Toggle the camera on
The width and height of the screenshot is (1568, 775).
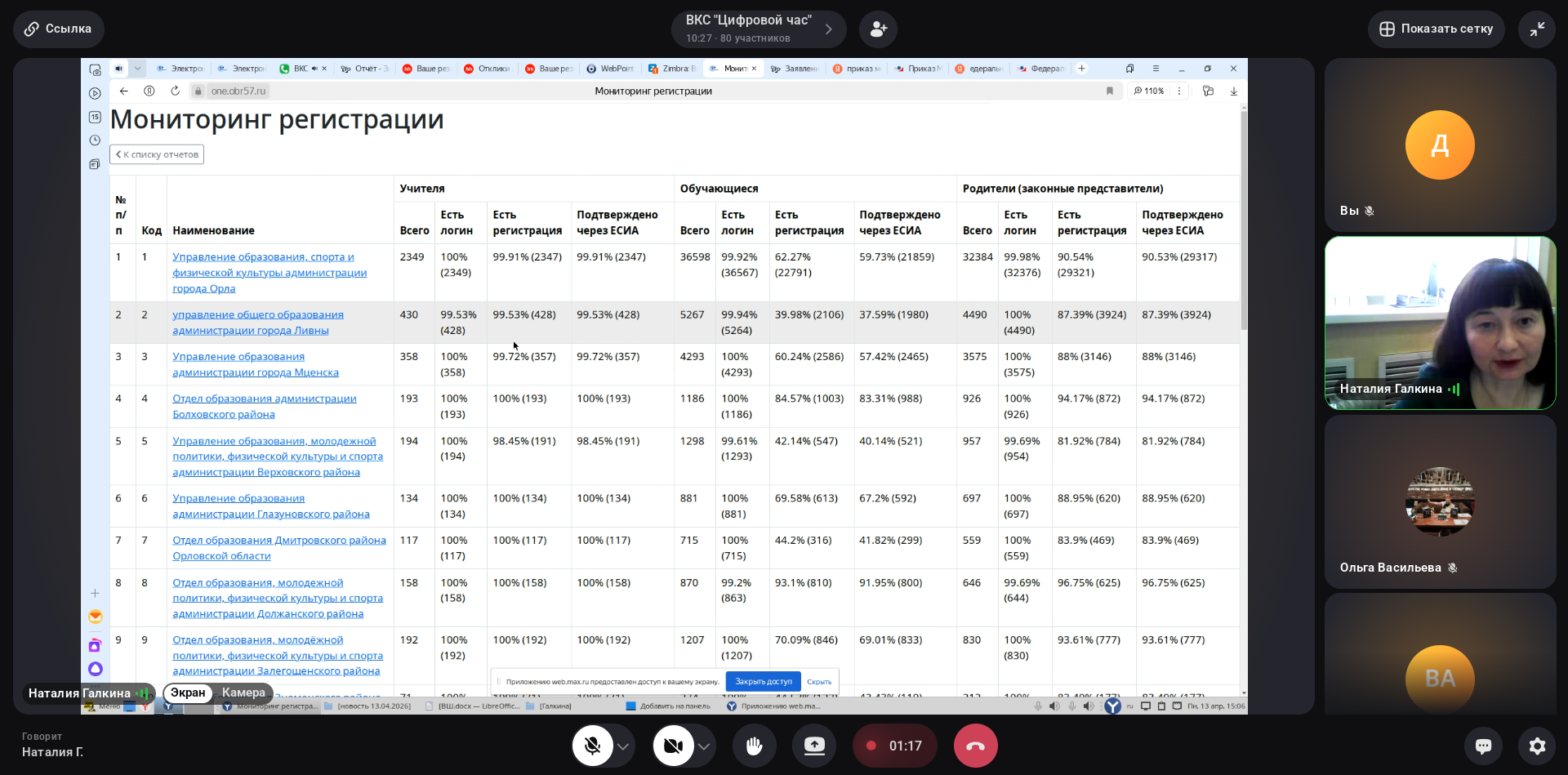pyautogui.click(x=673, y=746)
